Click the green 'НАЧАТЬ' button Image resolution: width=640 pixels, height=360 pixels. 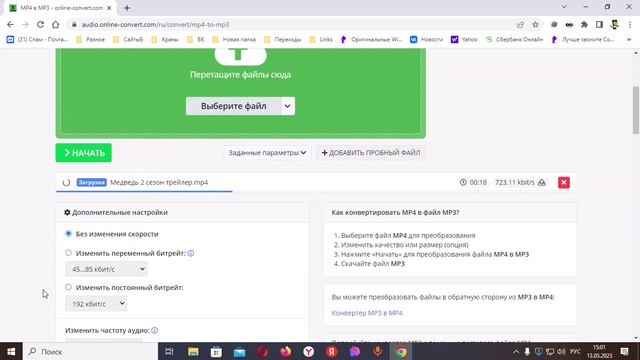pyautogui.click(x=84, y=153)
